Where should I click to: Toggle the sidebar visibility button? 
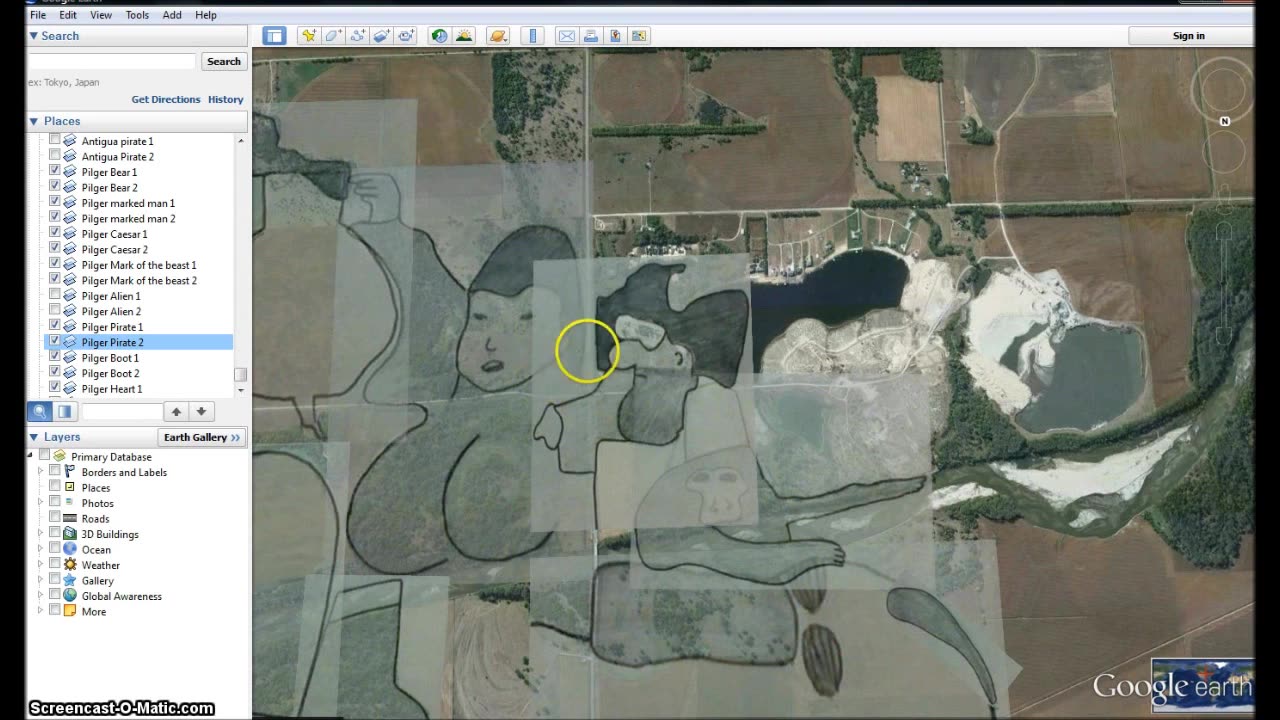click(274, 36)
